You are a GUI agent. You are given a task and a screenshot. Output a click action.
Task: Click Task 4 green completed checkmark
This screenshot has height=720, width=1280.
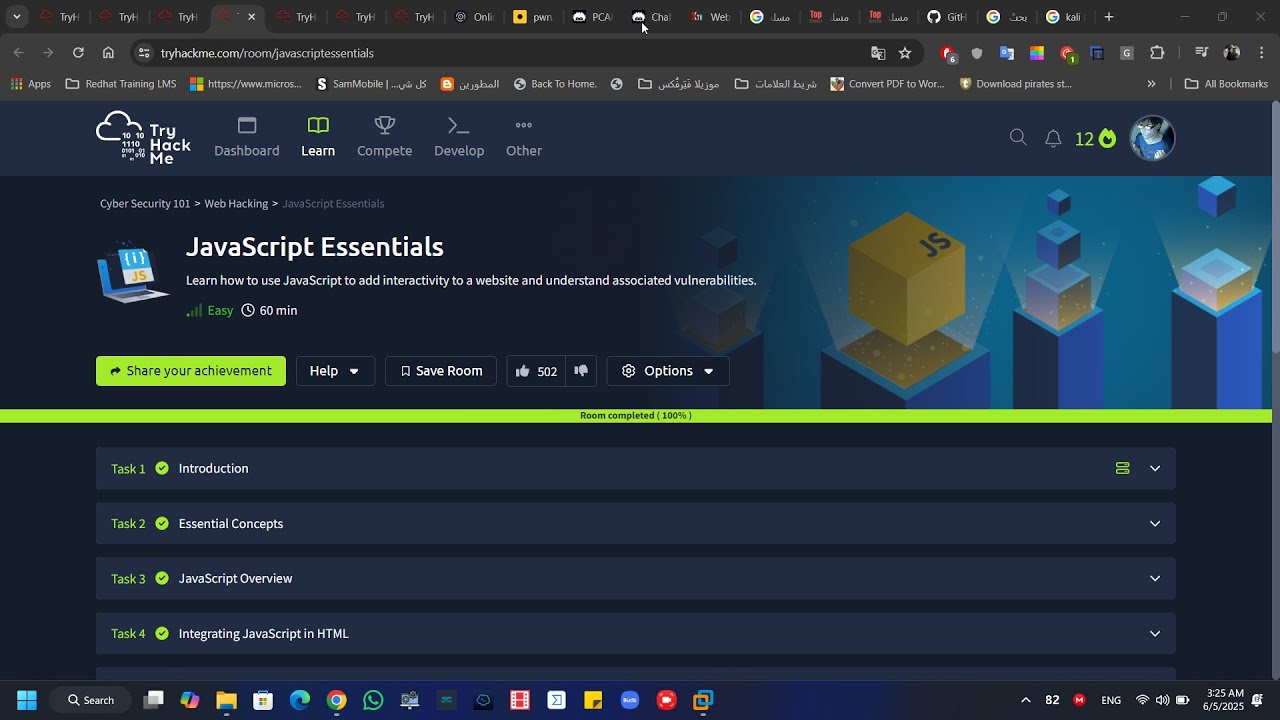point(162,634)
